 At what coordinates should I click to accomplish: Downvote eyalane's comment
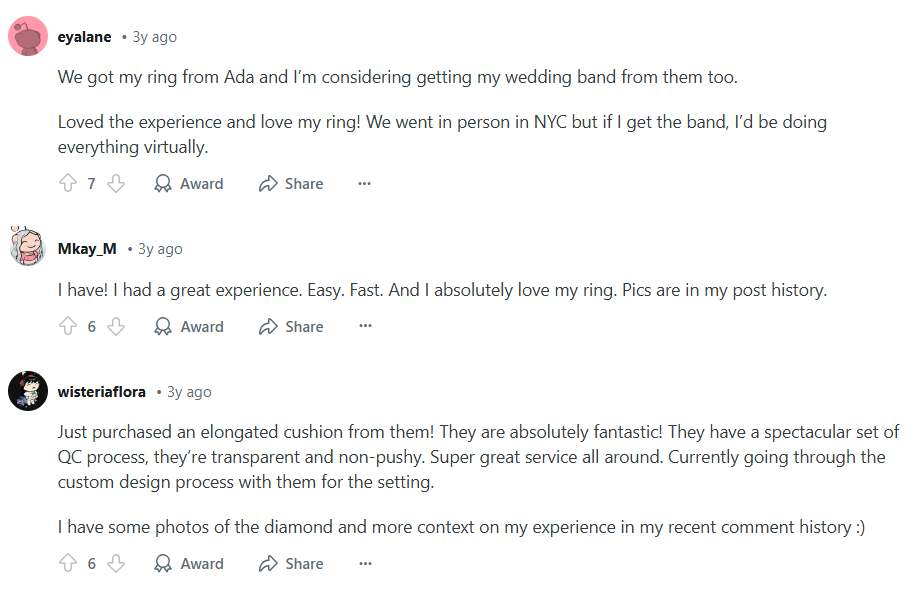click(x=116, y=184)
